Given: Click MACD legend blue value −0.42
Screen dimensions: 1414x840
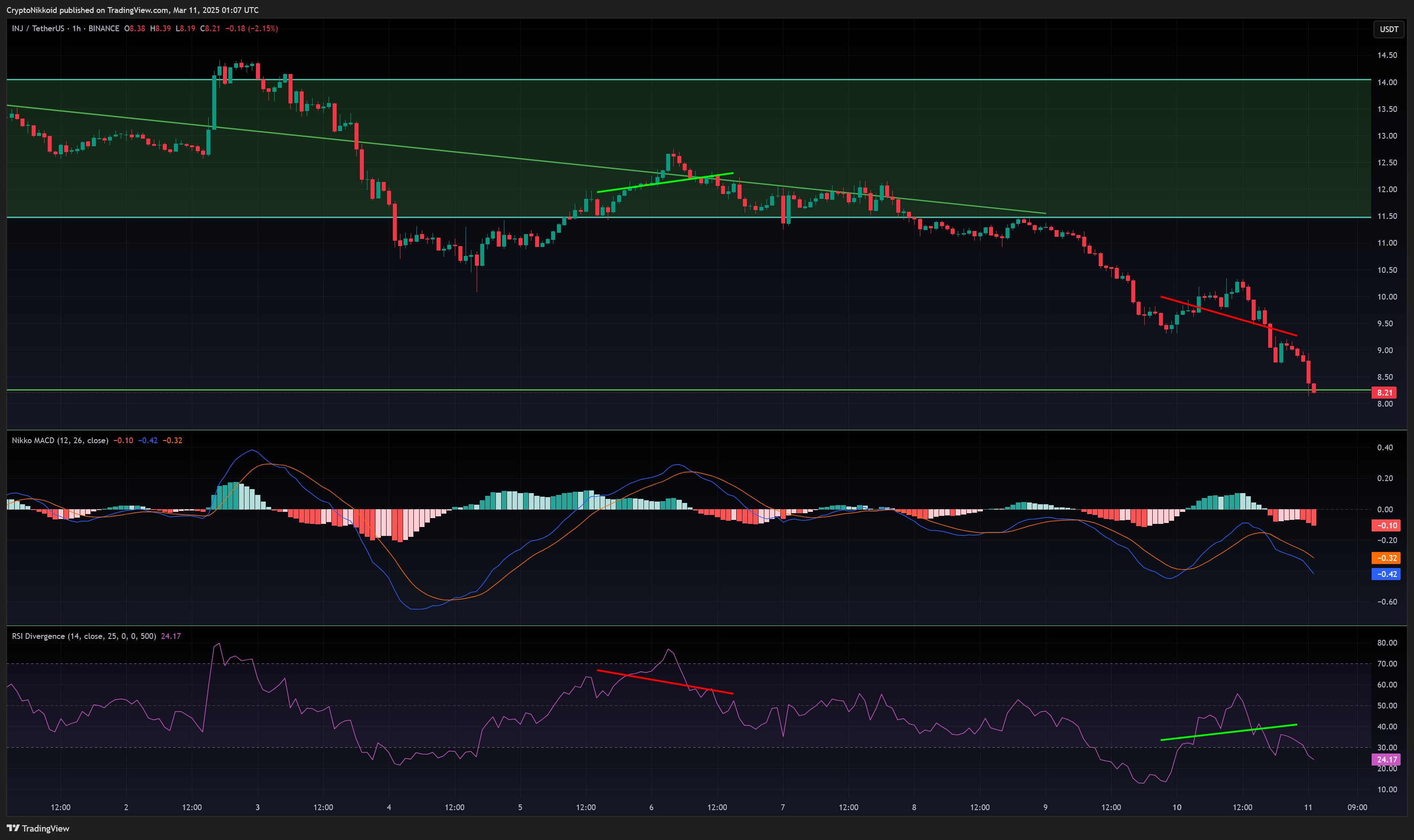Looking at the screenshot, I should pos(148,441).
